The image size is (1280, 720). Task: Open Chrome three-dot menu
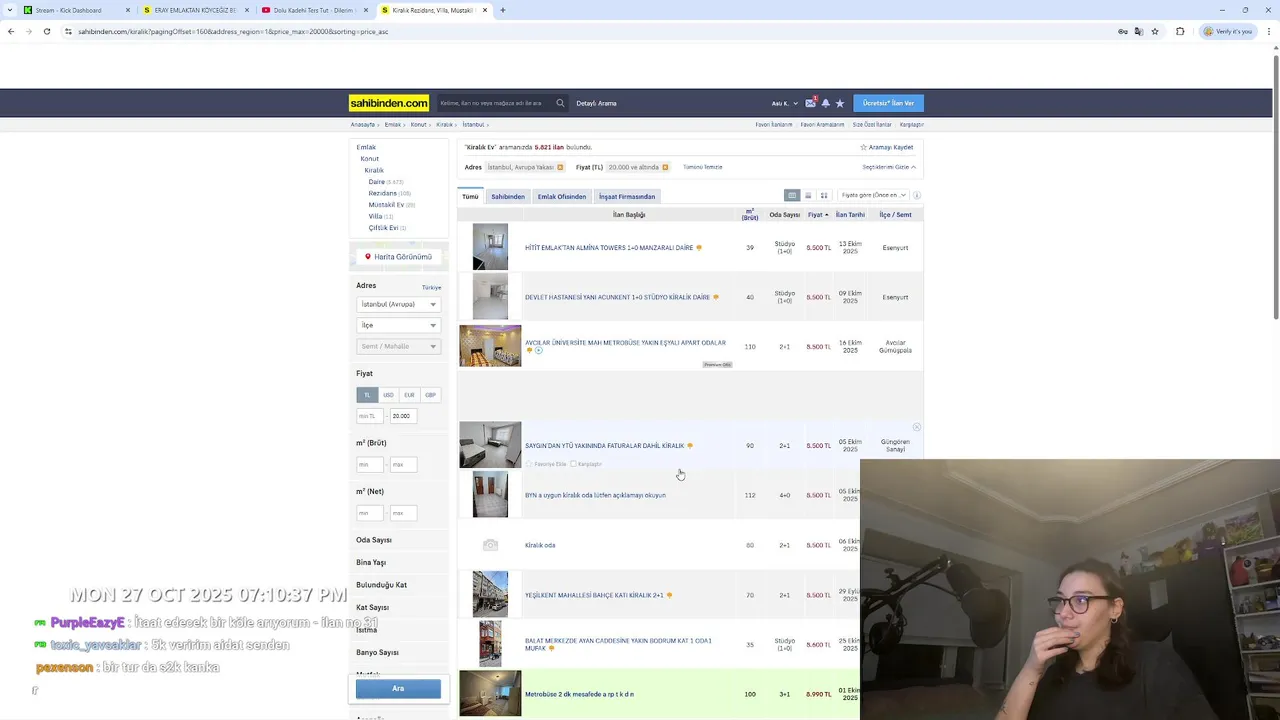[x=1268, y=31]
